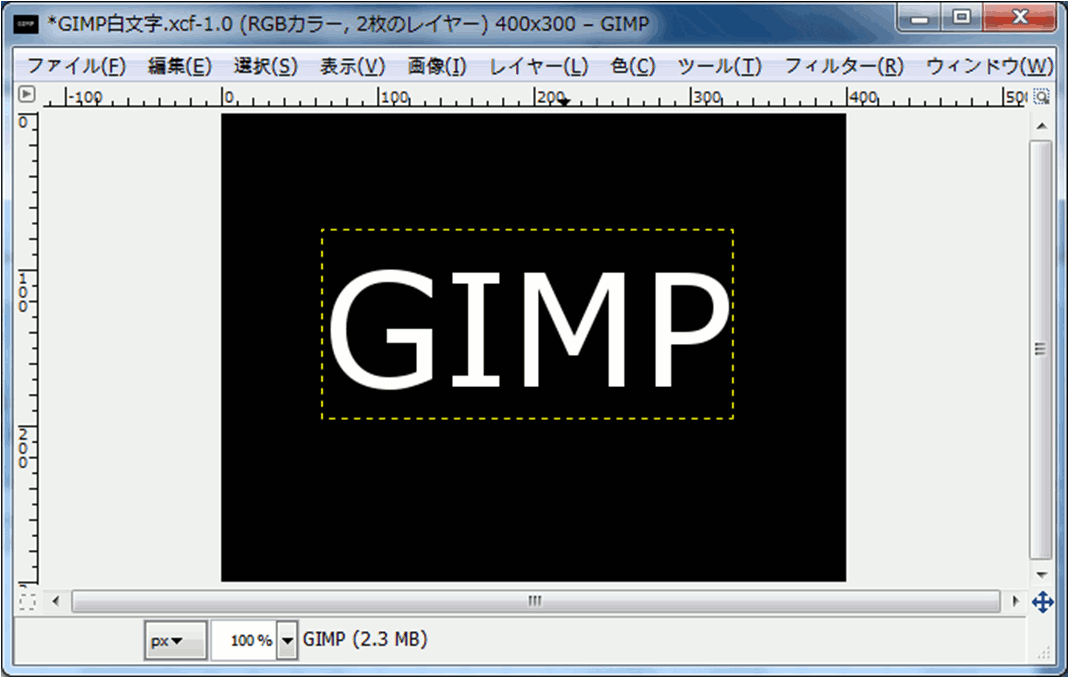Toggle zoom-on-resize magnifier icon at top right
Screen dimensions: 1069x678
coord(1041,97)
